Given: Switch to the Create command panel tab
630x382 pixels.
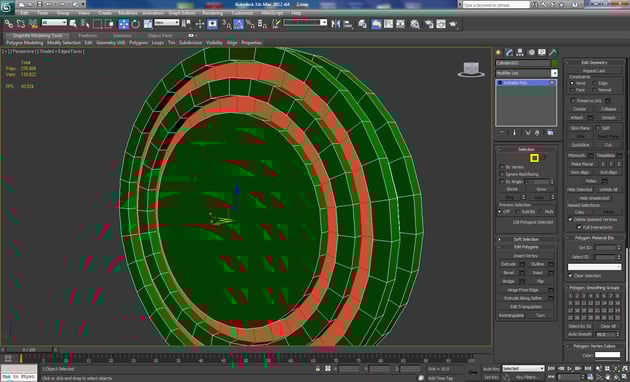Looking at the screenshot, I should coord(499,52).
